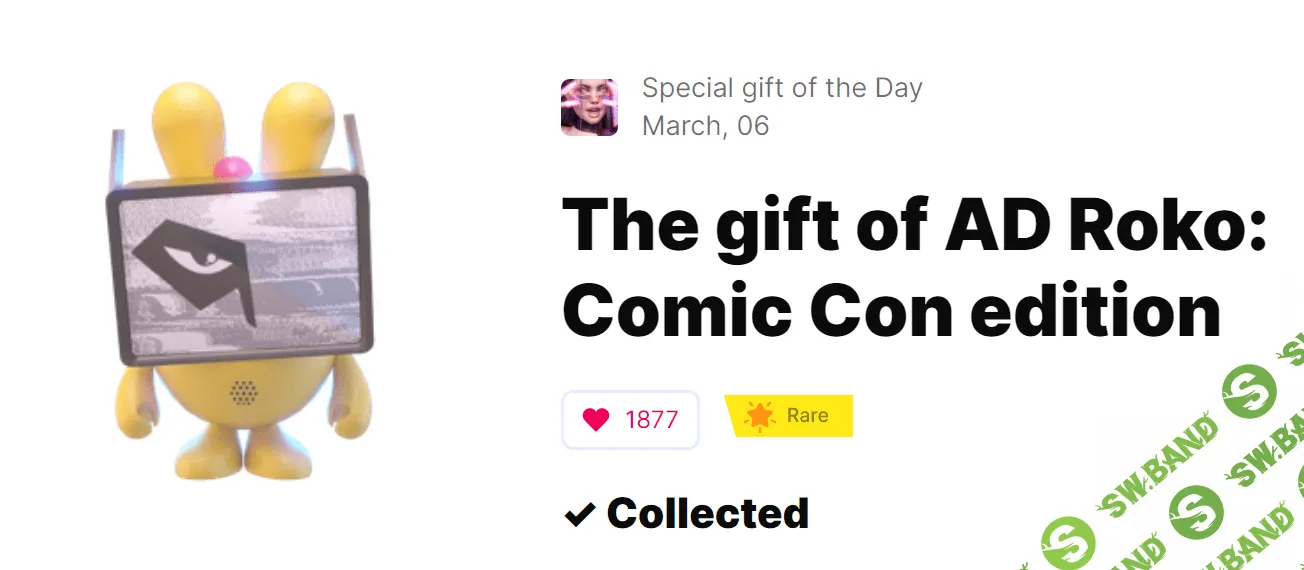Toggle the like button showing 1877
The image size is (1304, 570).
coord(630,420)
